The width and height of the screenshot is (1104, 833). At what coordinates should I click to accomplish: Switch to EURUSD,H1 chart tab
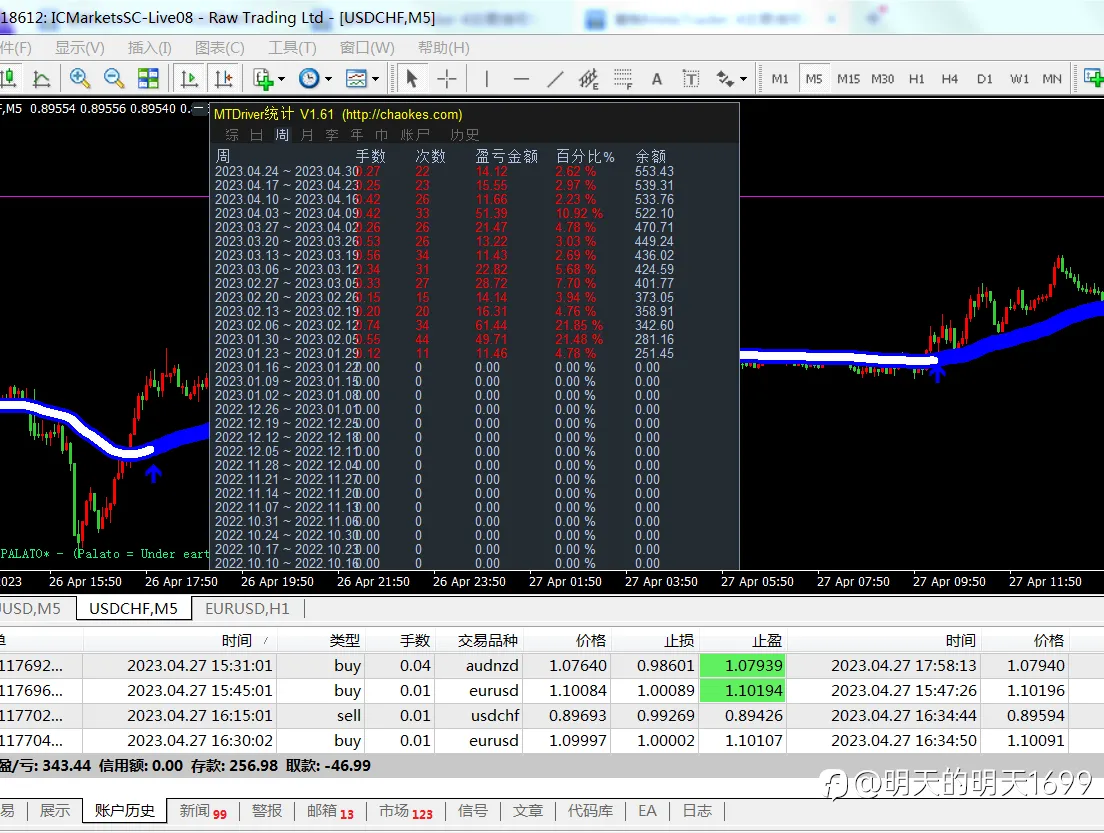pos(247,608)
